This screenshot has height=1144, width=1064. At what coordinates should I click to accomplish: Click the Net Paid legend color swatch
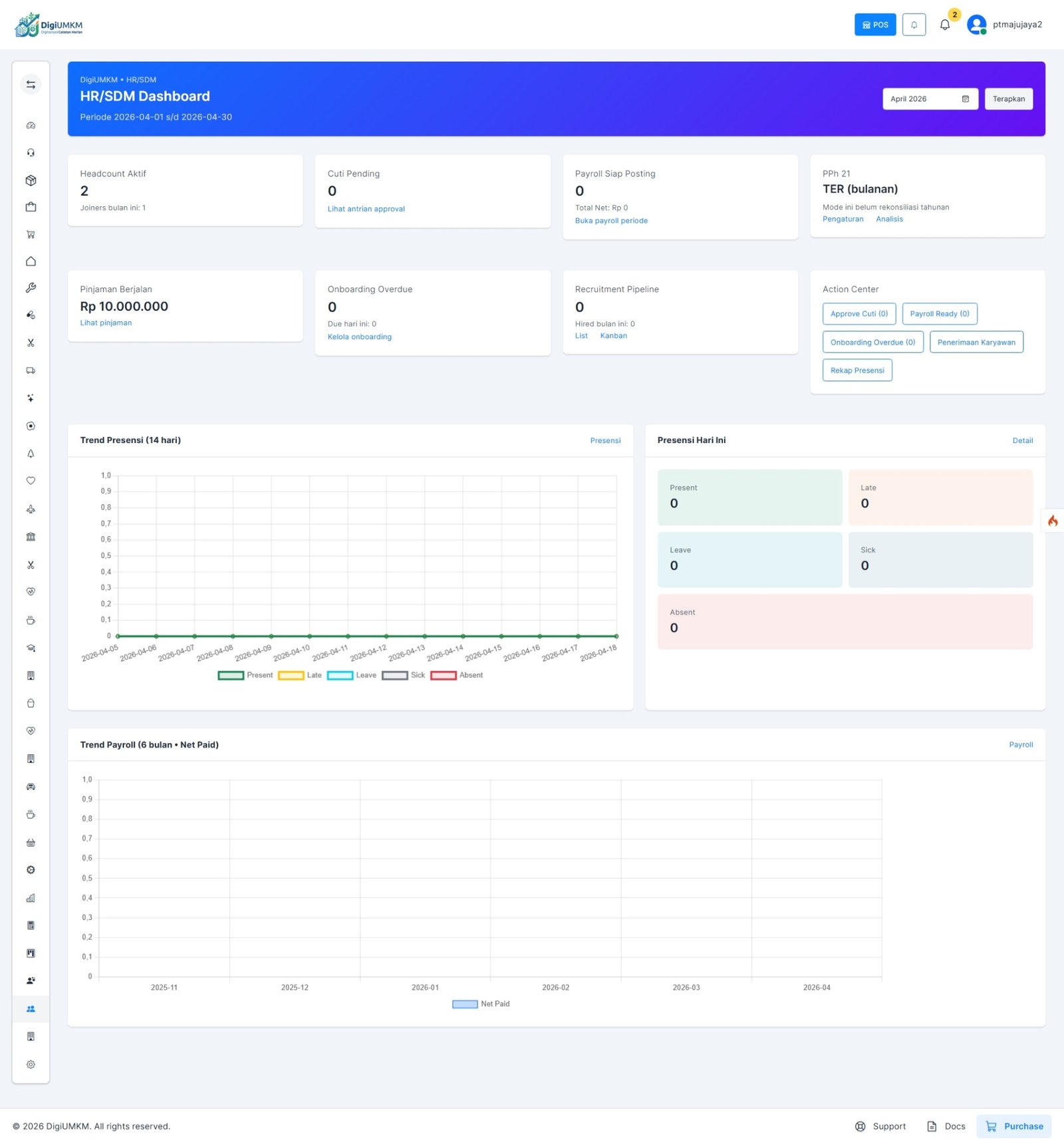[465, 1004]
